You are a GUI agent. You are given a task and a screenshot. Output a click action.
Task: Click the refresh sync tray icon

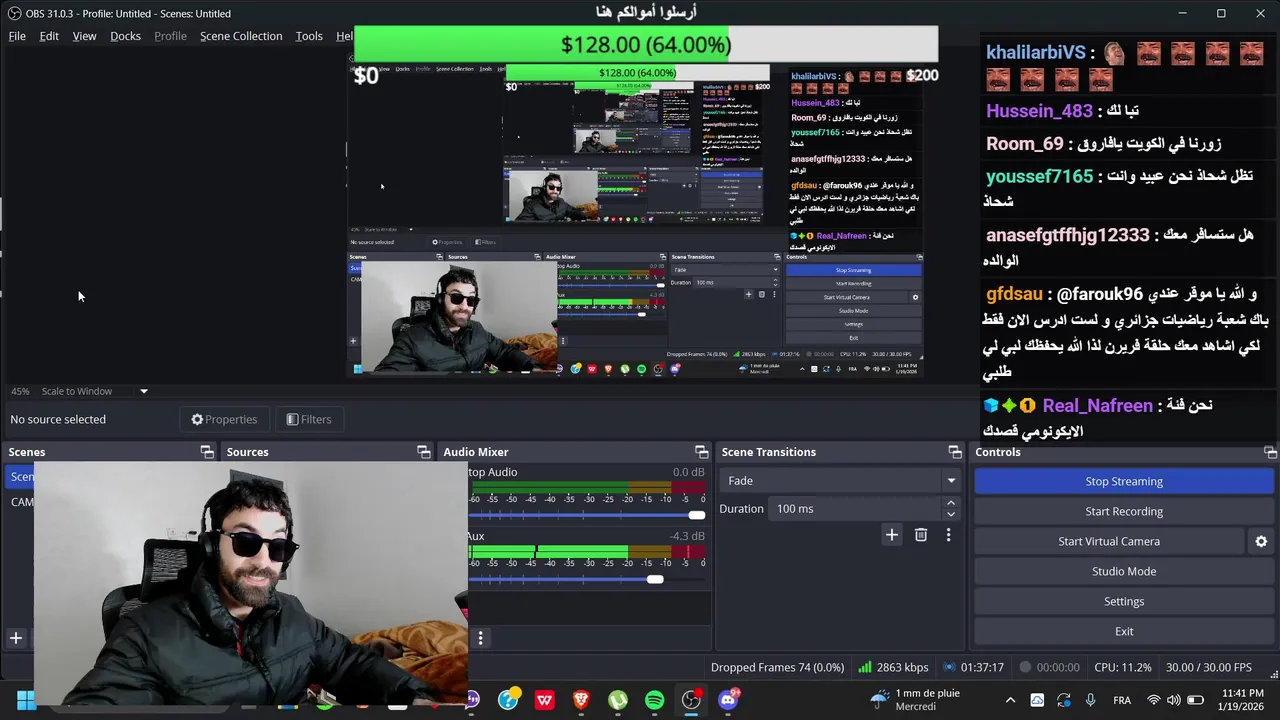click(1063, 700)
